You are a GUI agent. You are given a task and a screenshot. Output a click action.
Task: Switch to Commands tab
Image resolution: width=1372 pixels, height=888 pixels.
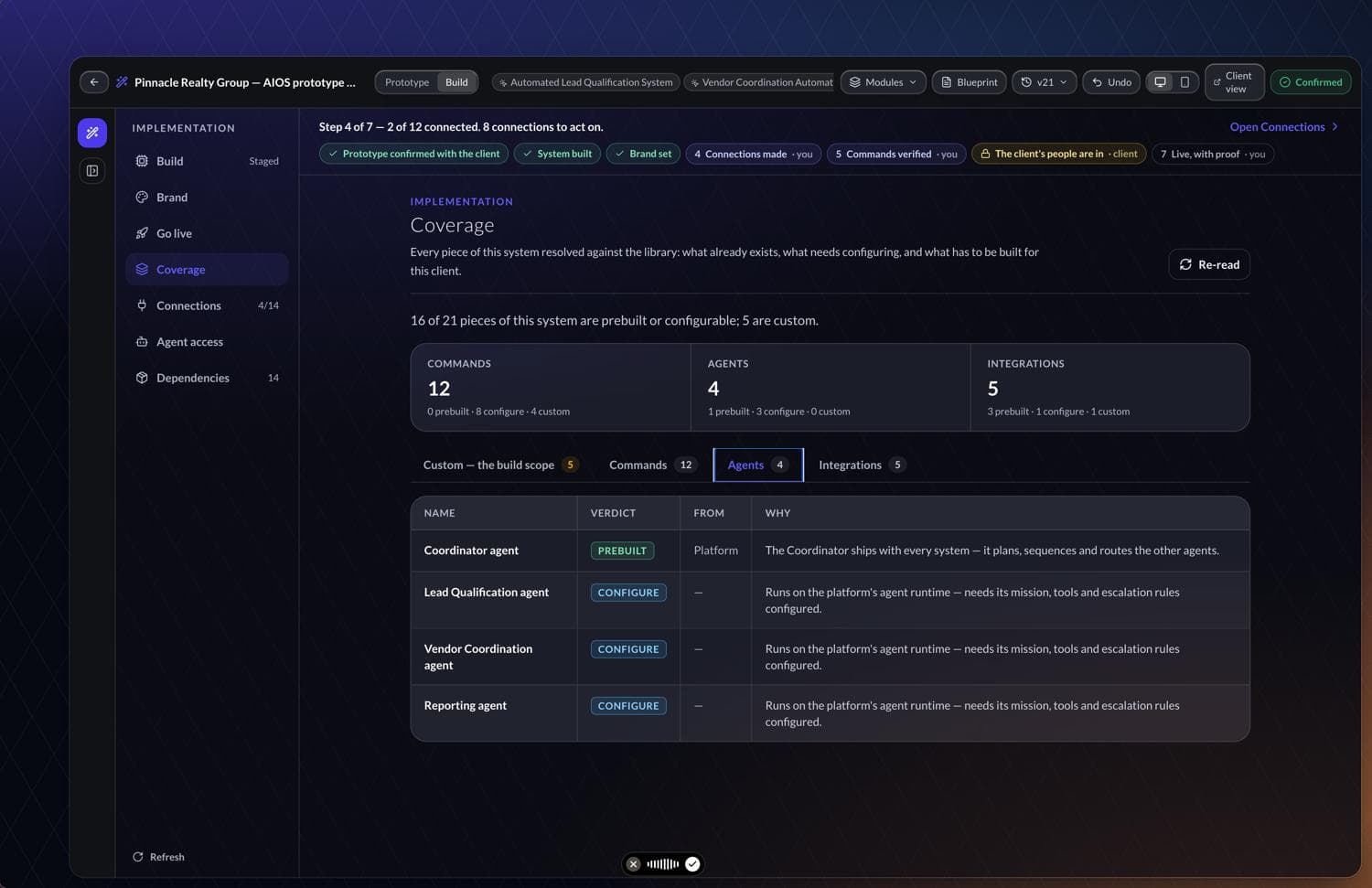click(x=652, y=465)
